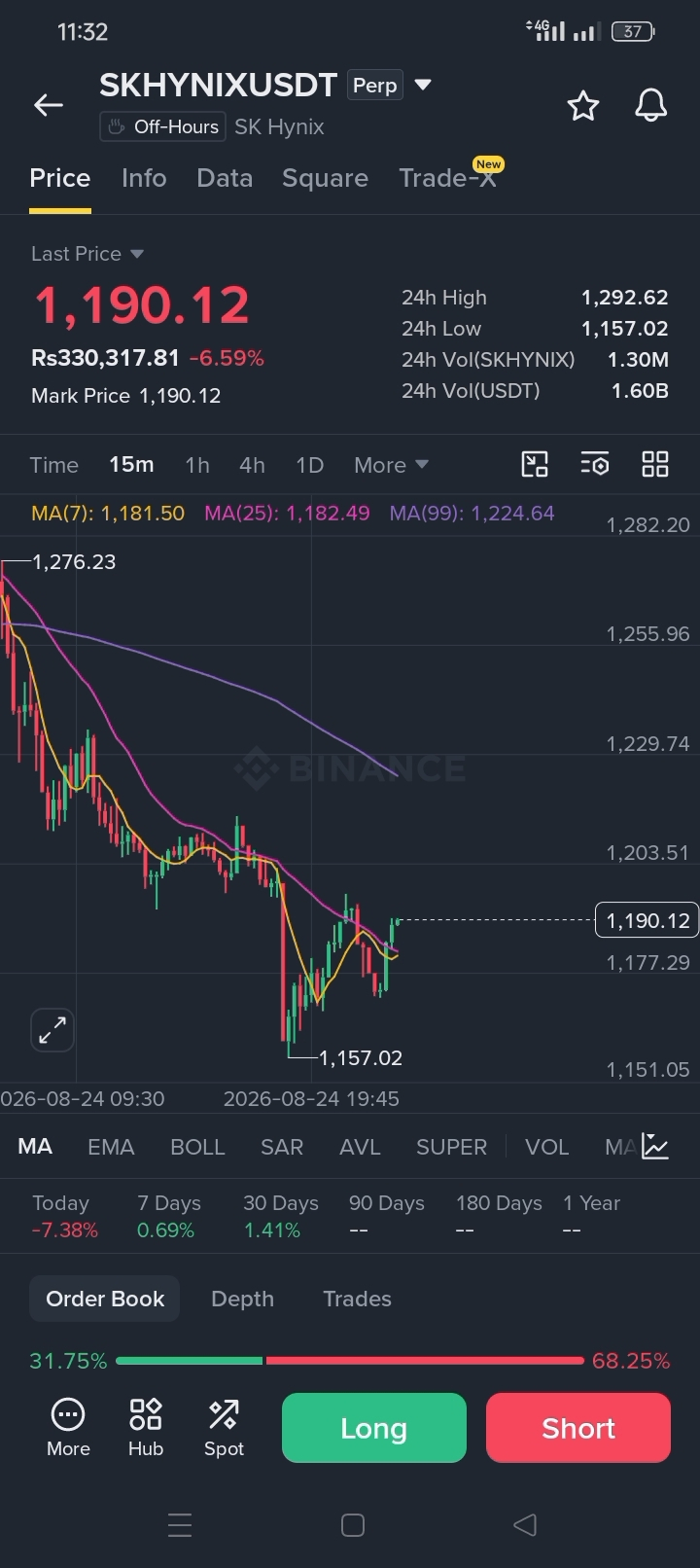Tap the MA(25): 1,182.49 legend
The width and height of the screenshot is (700, 1568).
[287, 513]
